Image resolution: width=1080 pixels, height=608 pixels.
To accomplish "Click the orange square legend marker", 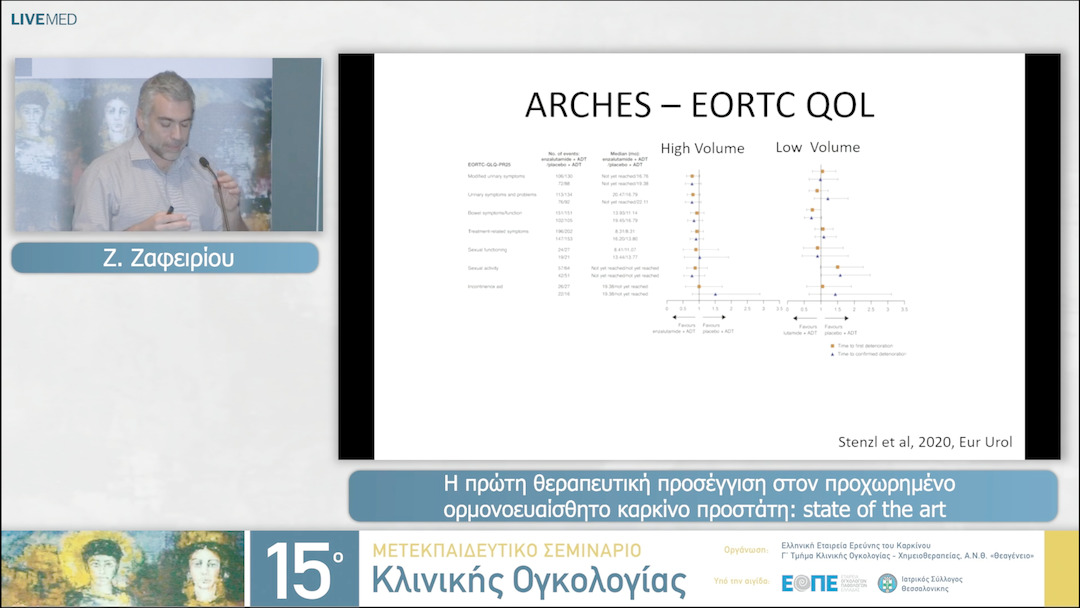I will [832, 344].
